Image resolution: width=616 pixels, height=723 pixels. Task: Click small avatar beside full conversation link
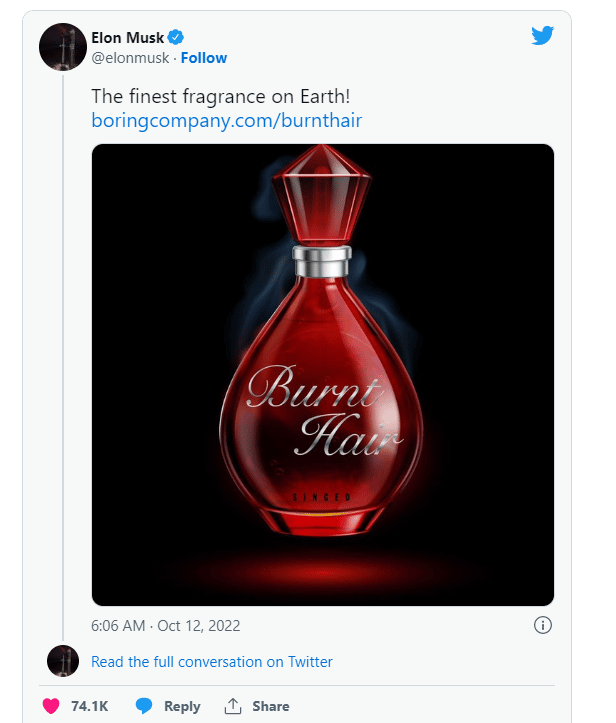pos(63,661)
